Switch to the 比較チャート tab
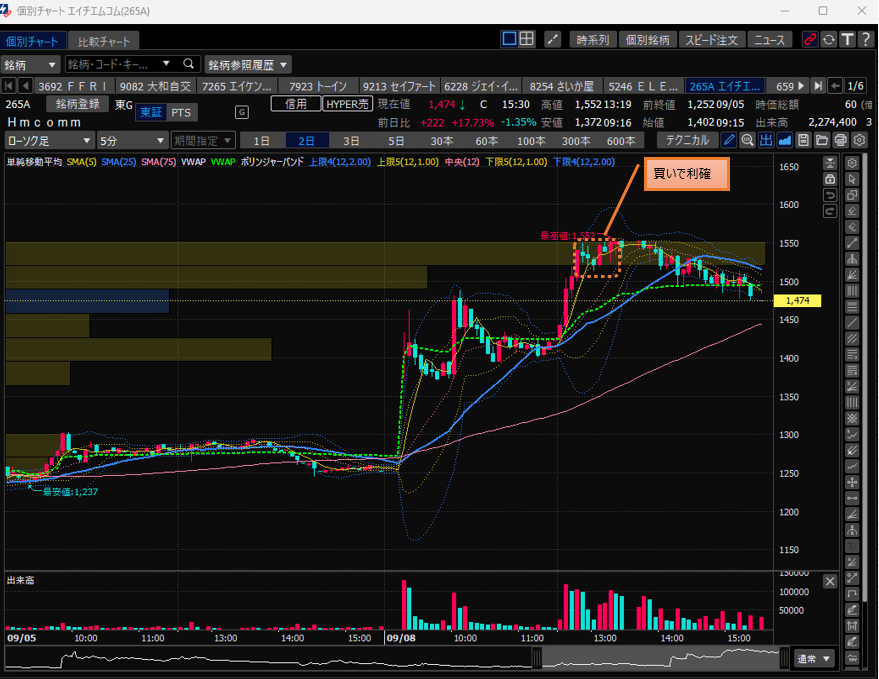Screen dimensions: 879x679 coord(103,42)
